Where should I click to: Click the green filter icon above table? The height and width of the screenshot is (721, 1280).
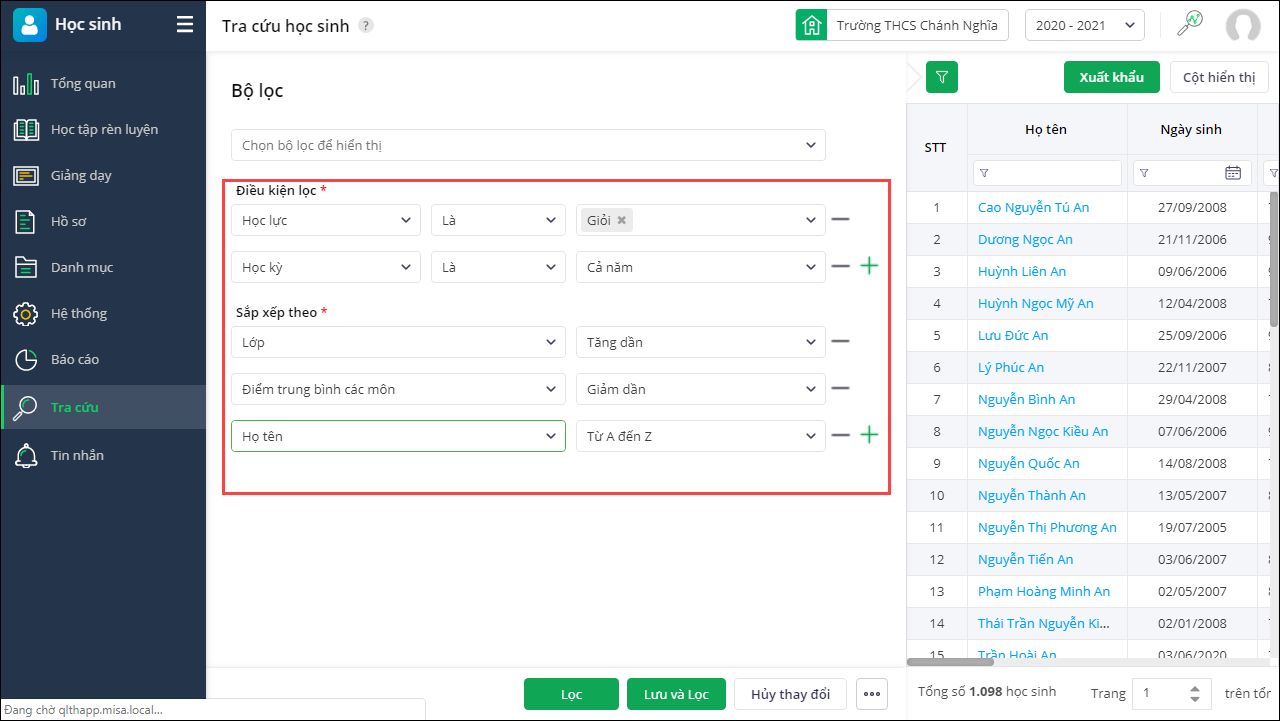coord(942,77)
